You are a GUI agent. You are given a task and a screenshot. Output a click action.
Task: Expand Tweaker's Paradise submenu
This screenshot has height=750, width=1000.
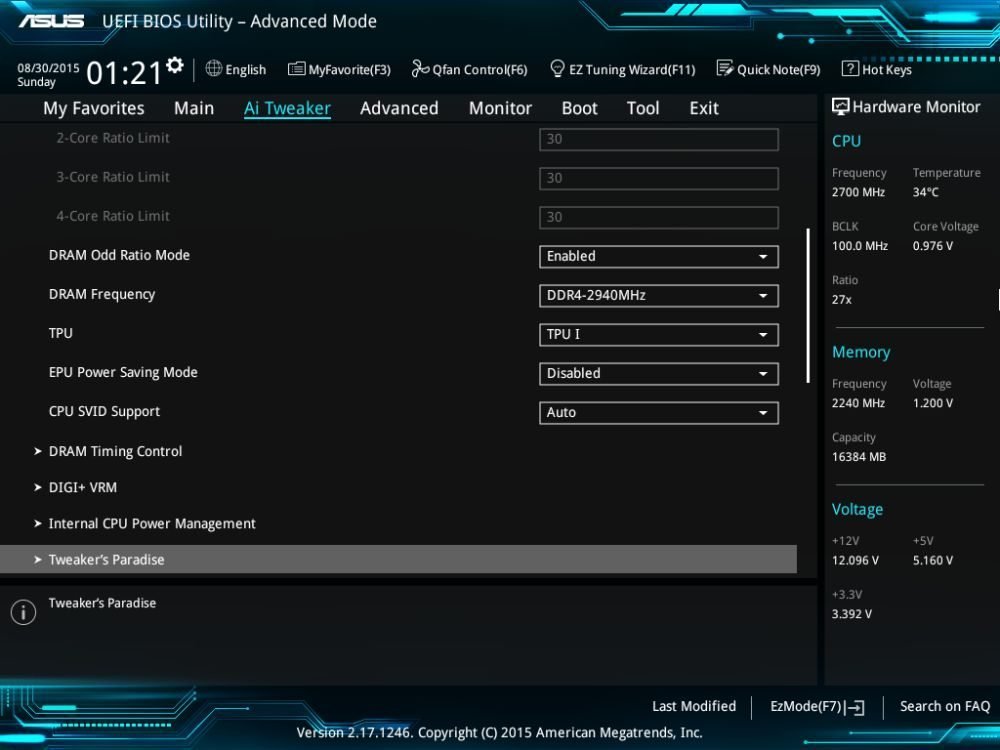coord(399,559)
